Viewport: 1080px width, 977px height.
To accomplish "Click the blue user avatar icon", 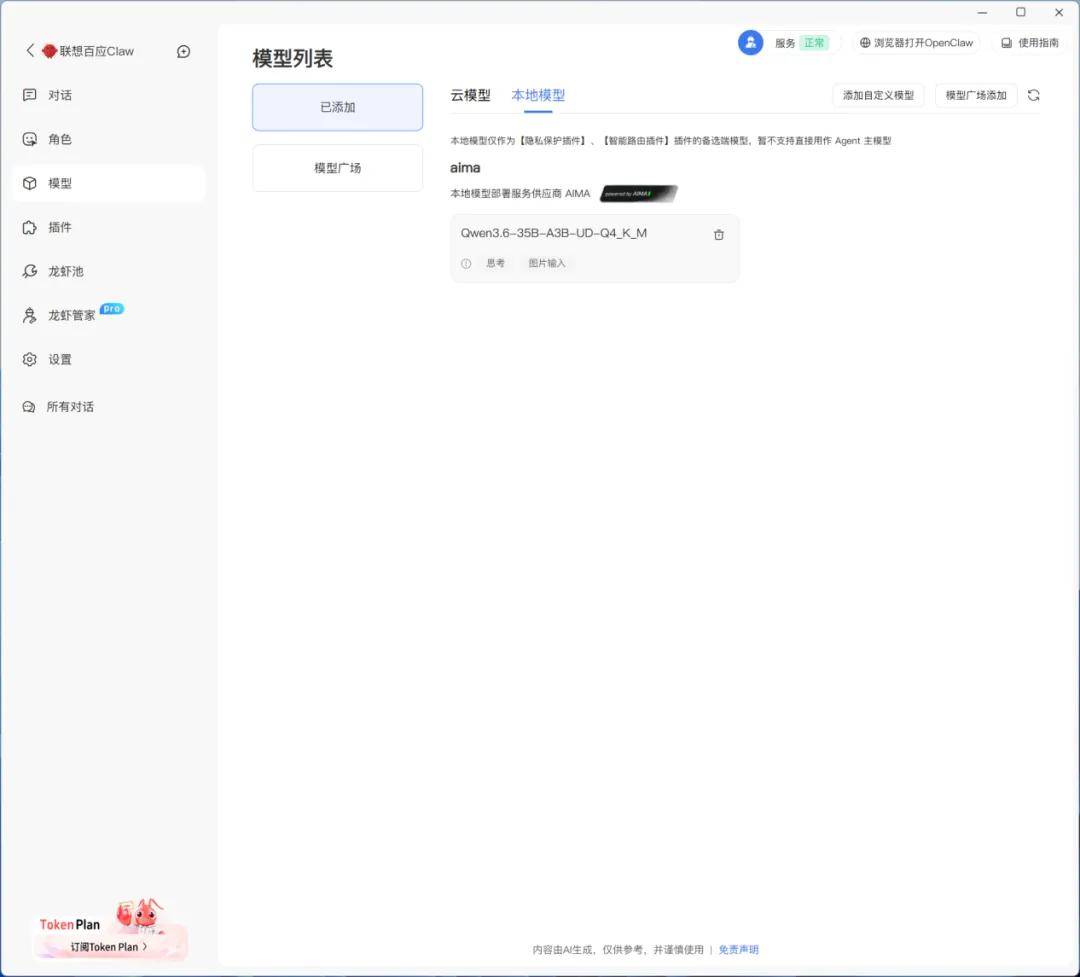I will (x=750, y=43).
